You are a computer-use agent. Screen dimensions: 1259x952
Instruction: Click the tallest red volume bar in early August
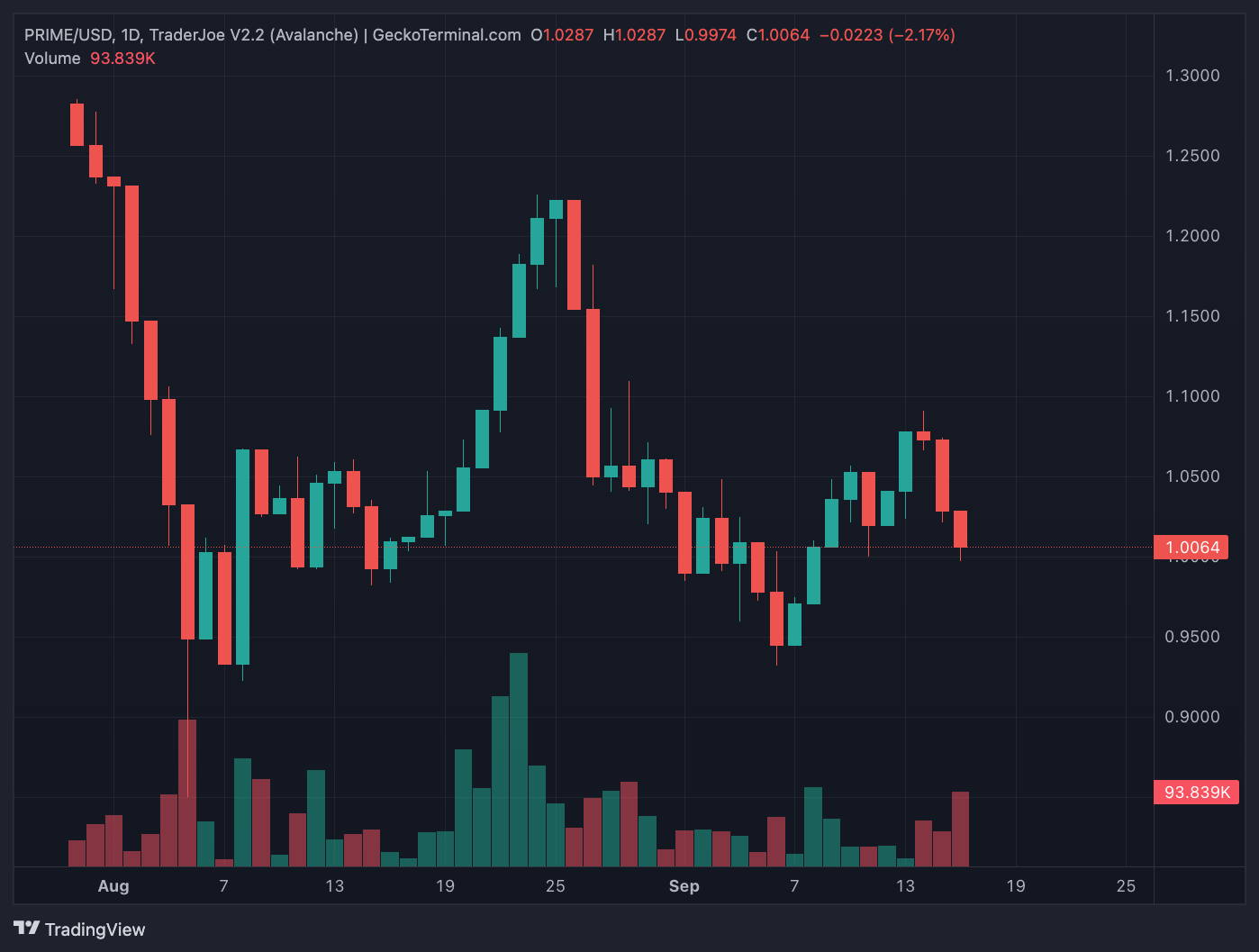click(x=187, y=793)
